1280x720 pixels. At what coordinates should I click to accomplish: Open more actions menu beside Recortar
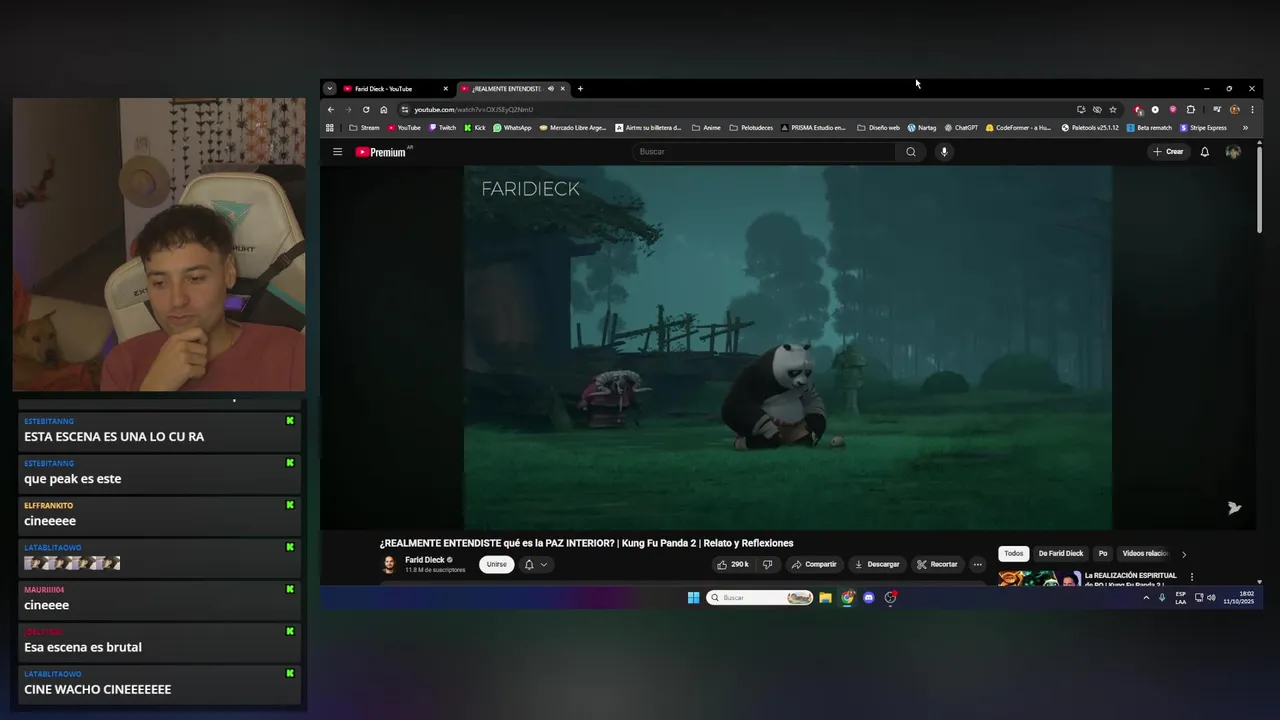point(977,564)
